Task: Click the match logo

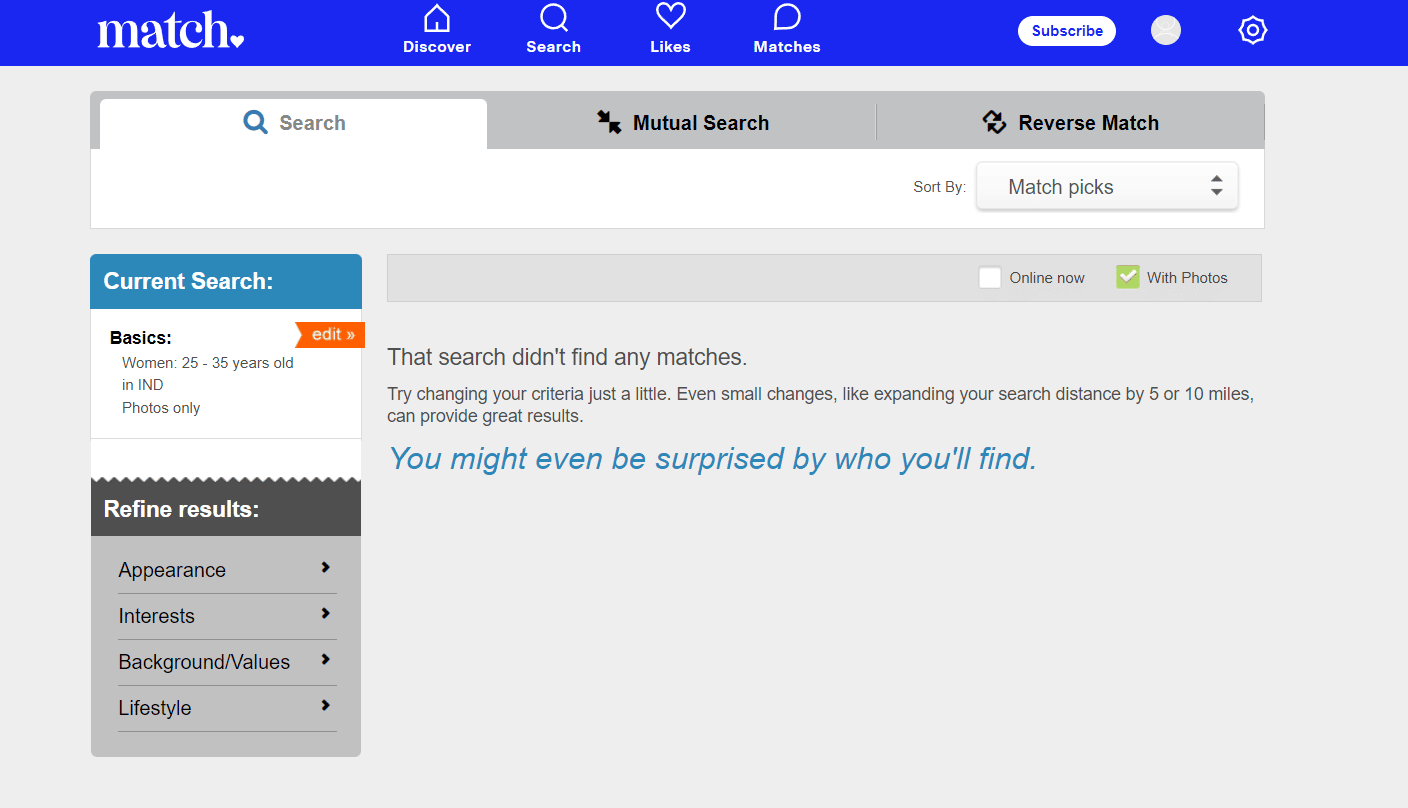Action: pos(170,30)
